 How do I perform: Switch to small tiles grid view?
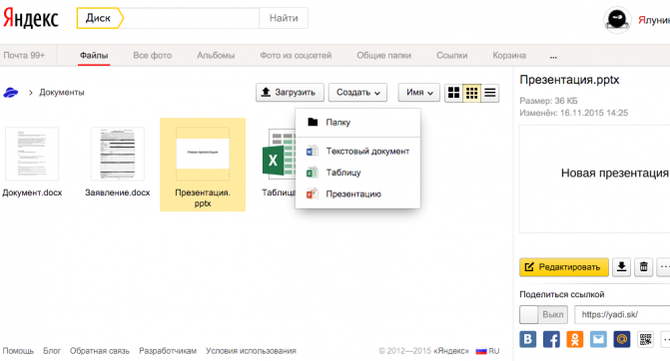pos(472,93)
